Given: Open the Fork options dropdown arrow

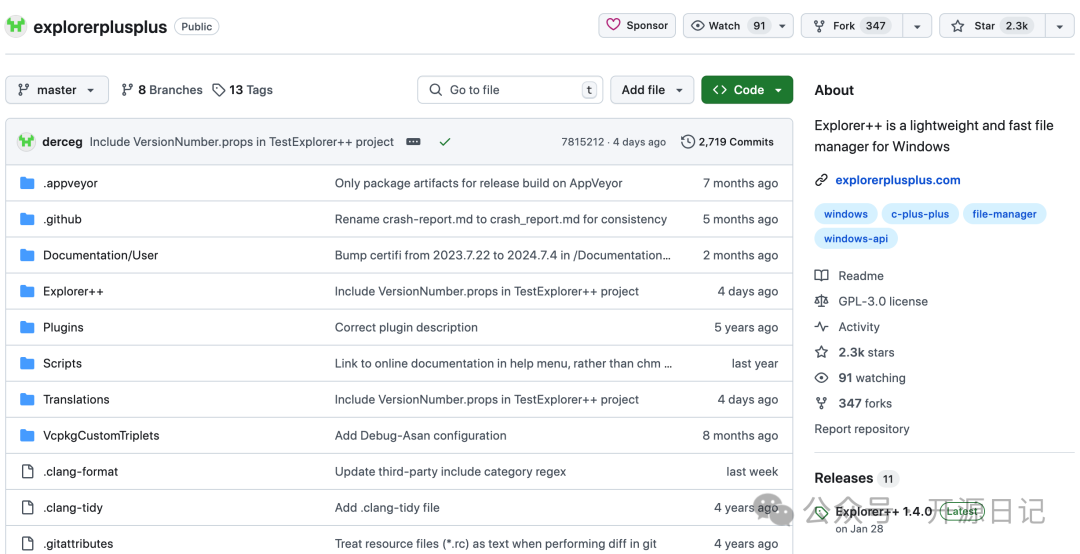Looking at the screenshot, I should pos(917,26).
